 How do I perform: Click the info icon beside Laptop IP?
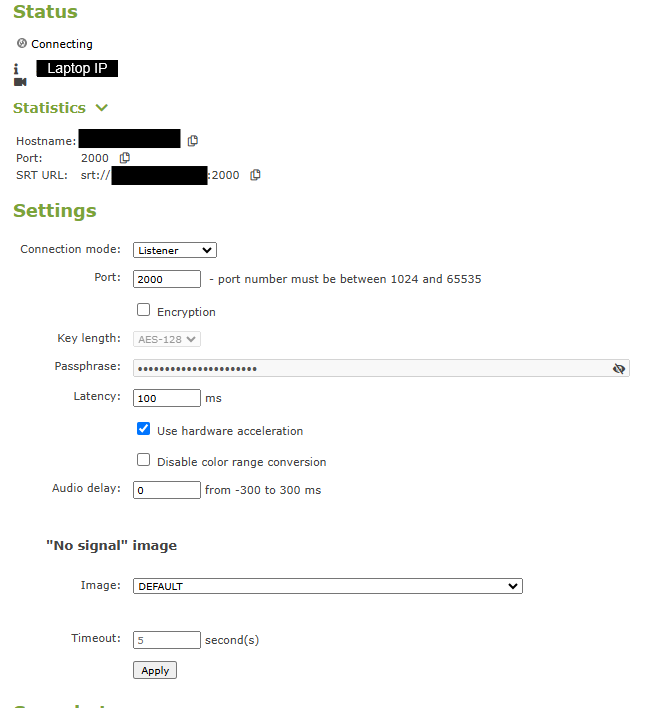(x=16, y=69)
